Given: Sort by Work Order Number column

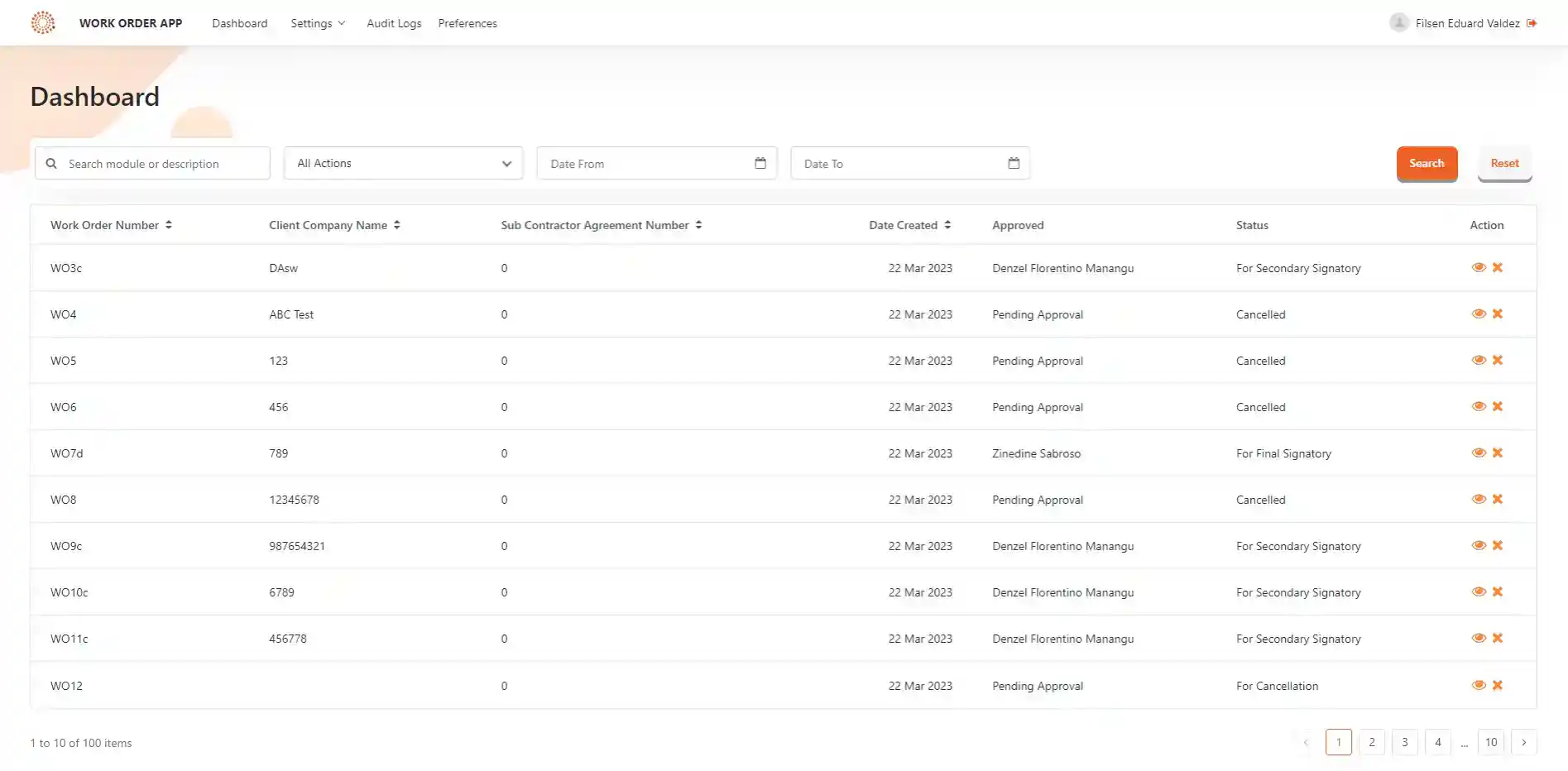Looking at the screenshot, I should [x=169, y=225].
